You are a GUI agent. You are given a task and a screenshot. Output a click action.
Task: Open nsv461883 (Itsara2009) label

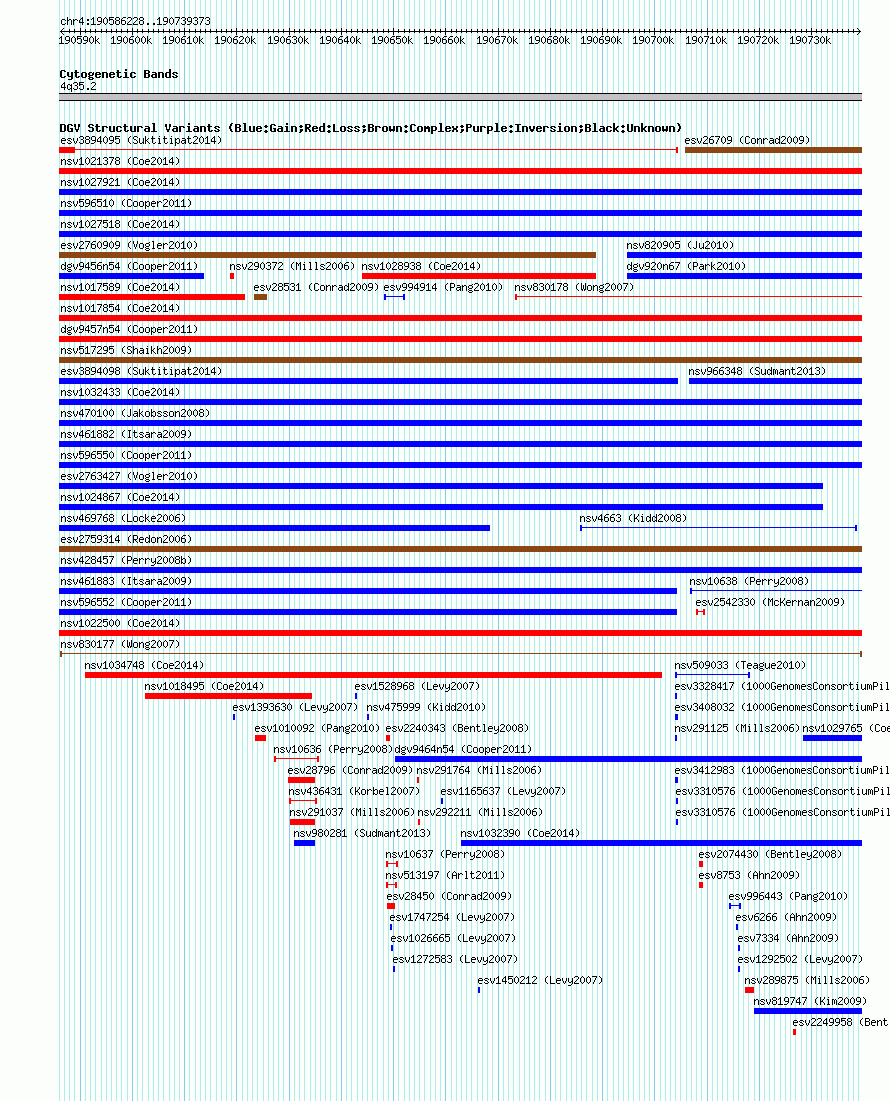126,583
